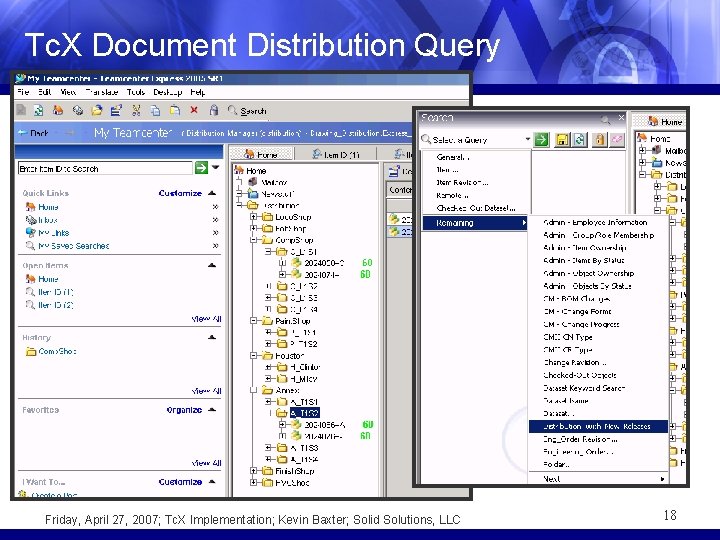Screen dimensions: 720x540
Task: Click the Cut scissors toolbar icon
Action: pos(136,110)
